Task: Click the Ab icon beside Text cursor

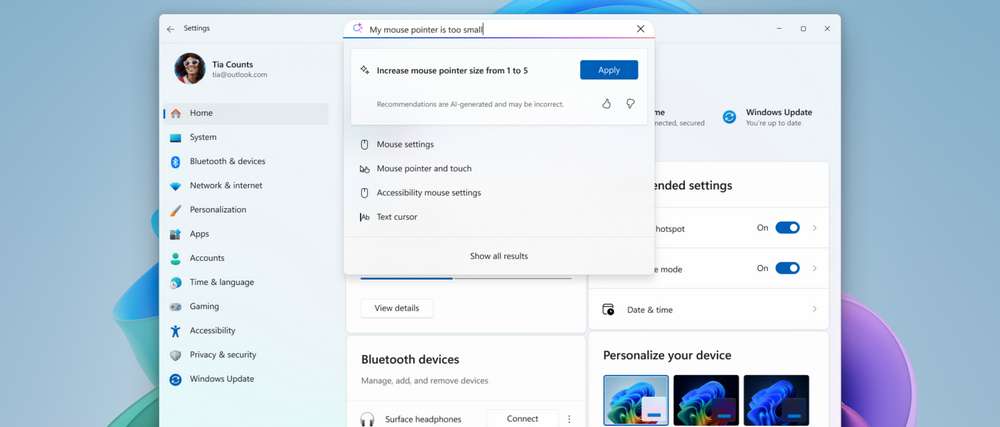Action: [364, 217]
